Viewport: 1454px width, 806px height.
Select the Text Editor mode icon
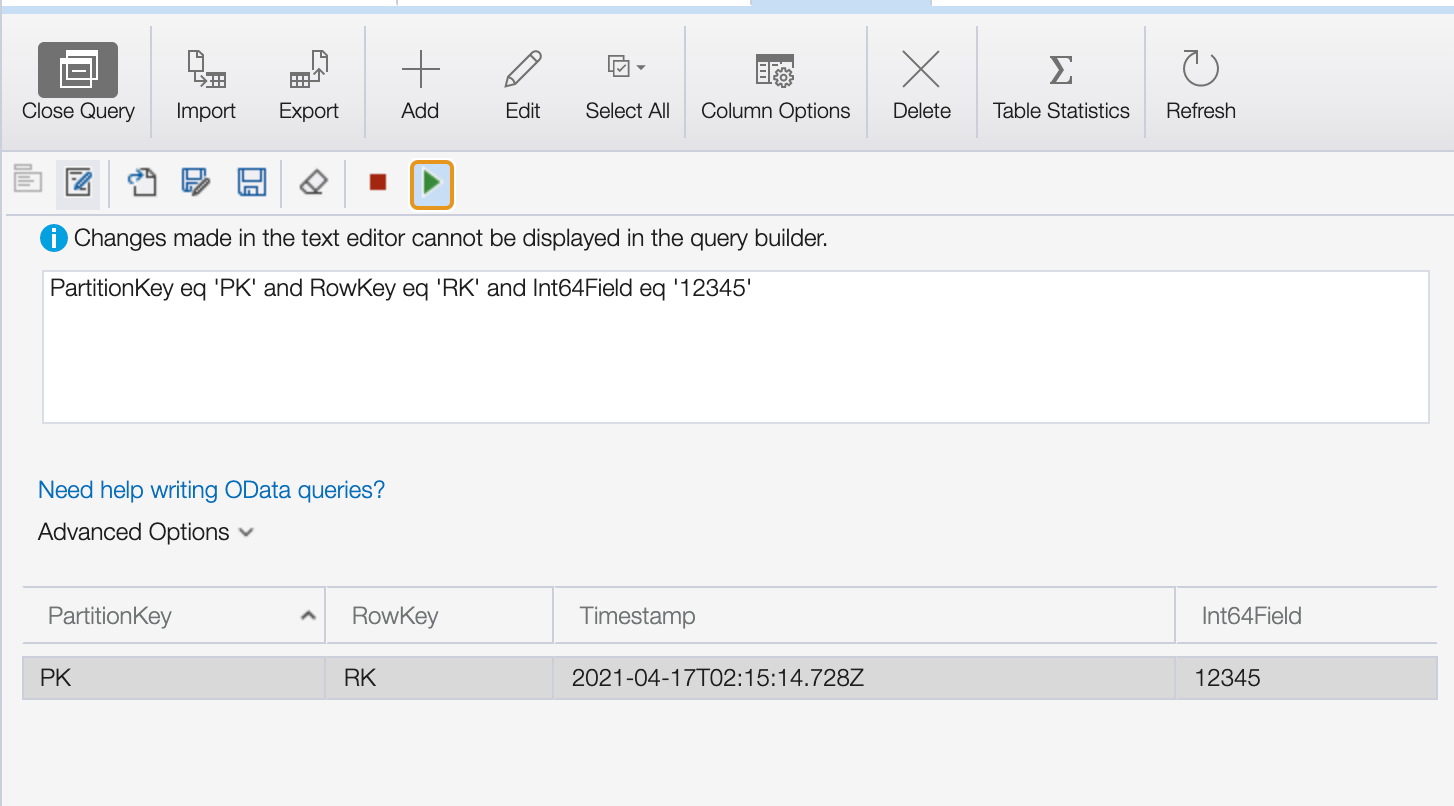click(78, 183)
